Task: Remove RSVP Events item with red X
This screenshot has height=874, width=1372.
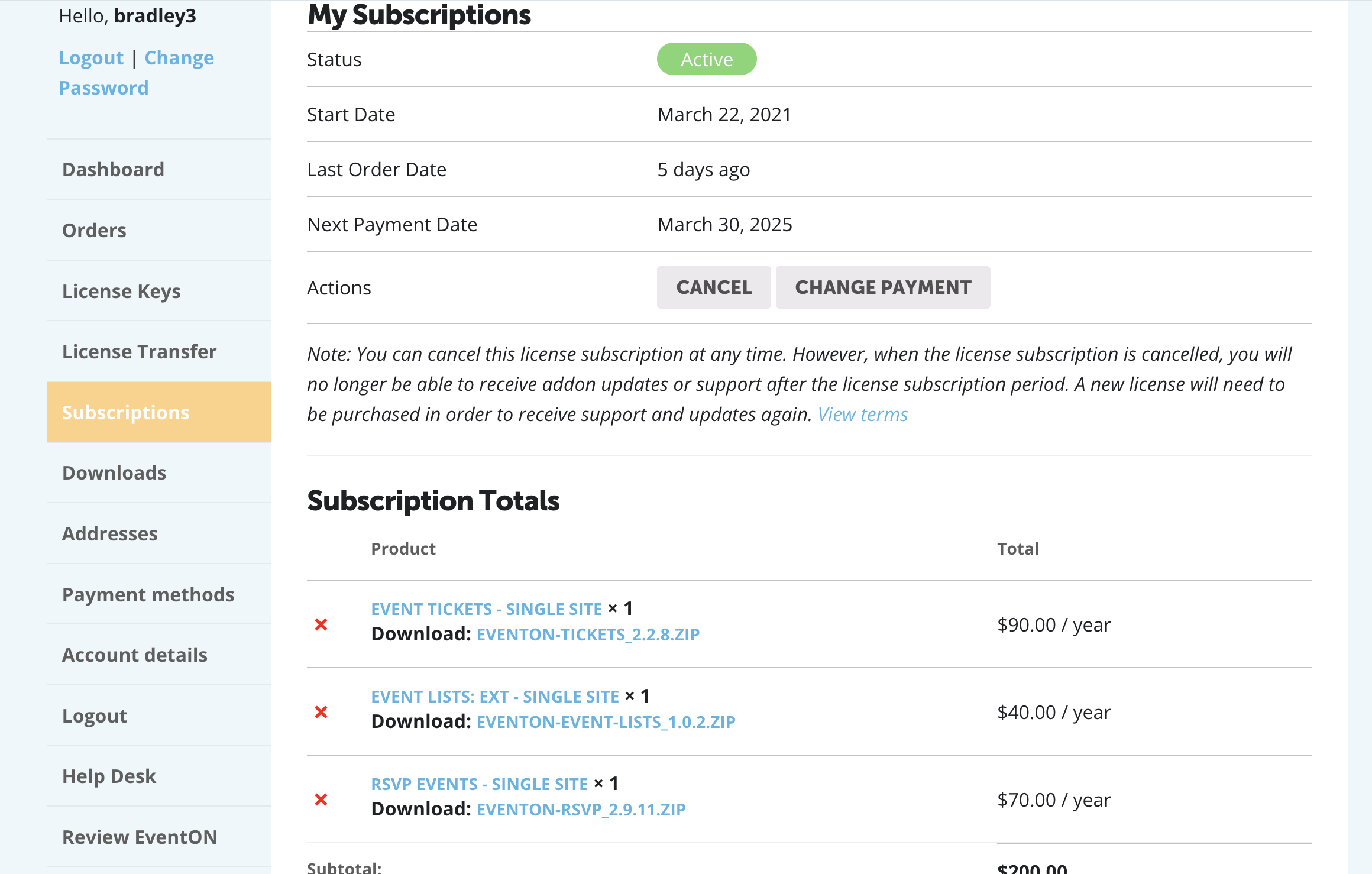Action: (321, 799)
